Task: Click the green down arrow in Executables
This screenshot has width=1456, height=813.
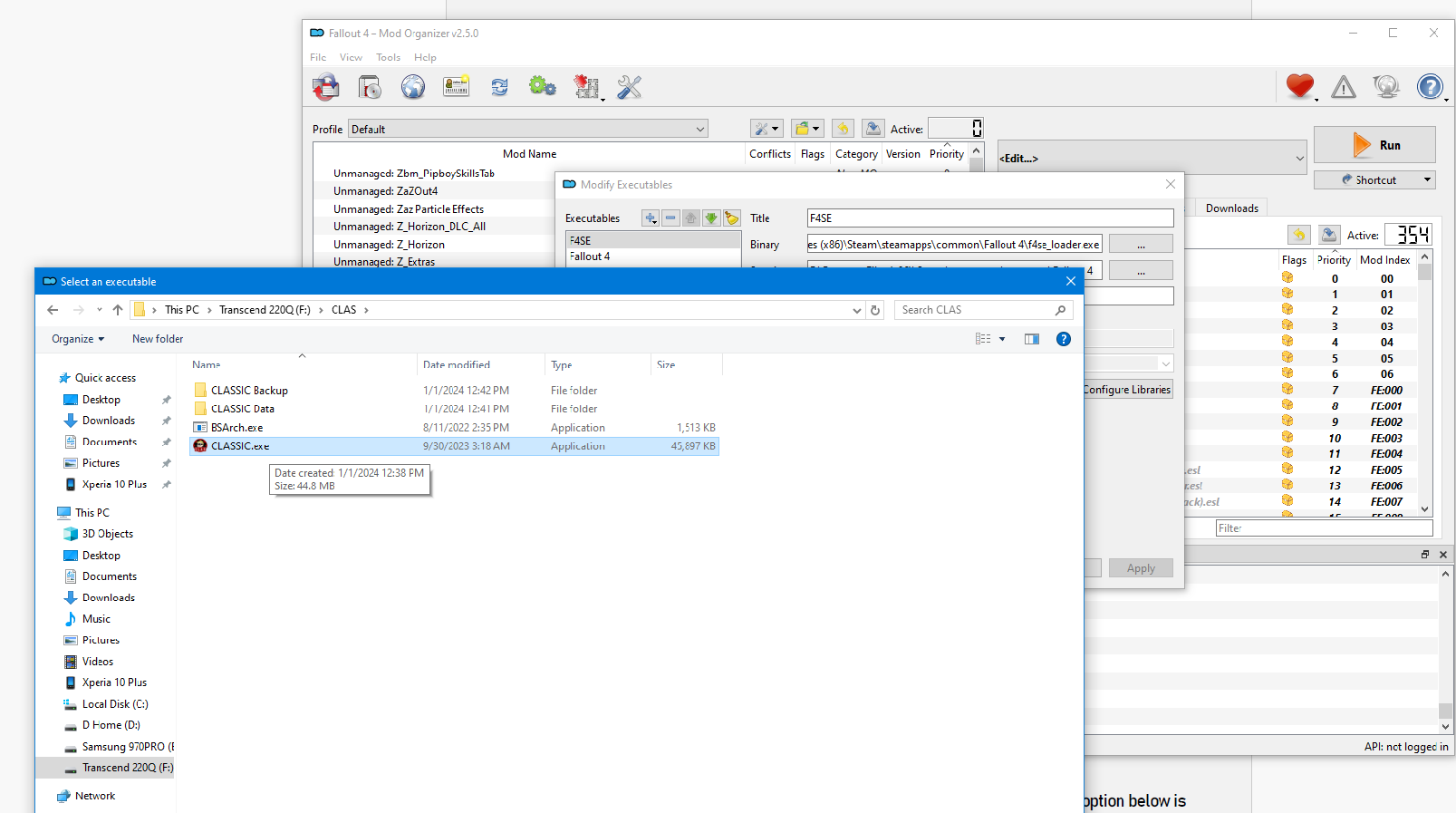Action: (x=711, y=218)
